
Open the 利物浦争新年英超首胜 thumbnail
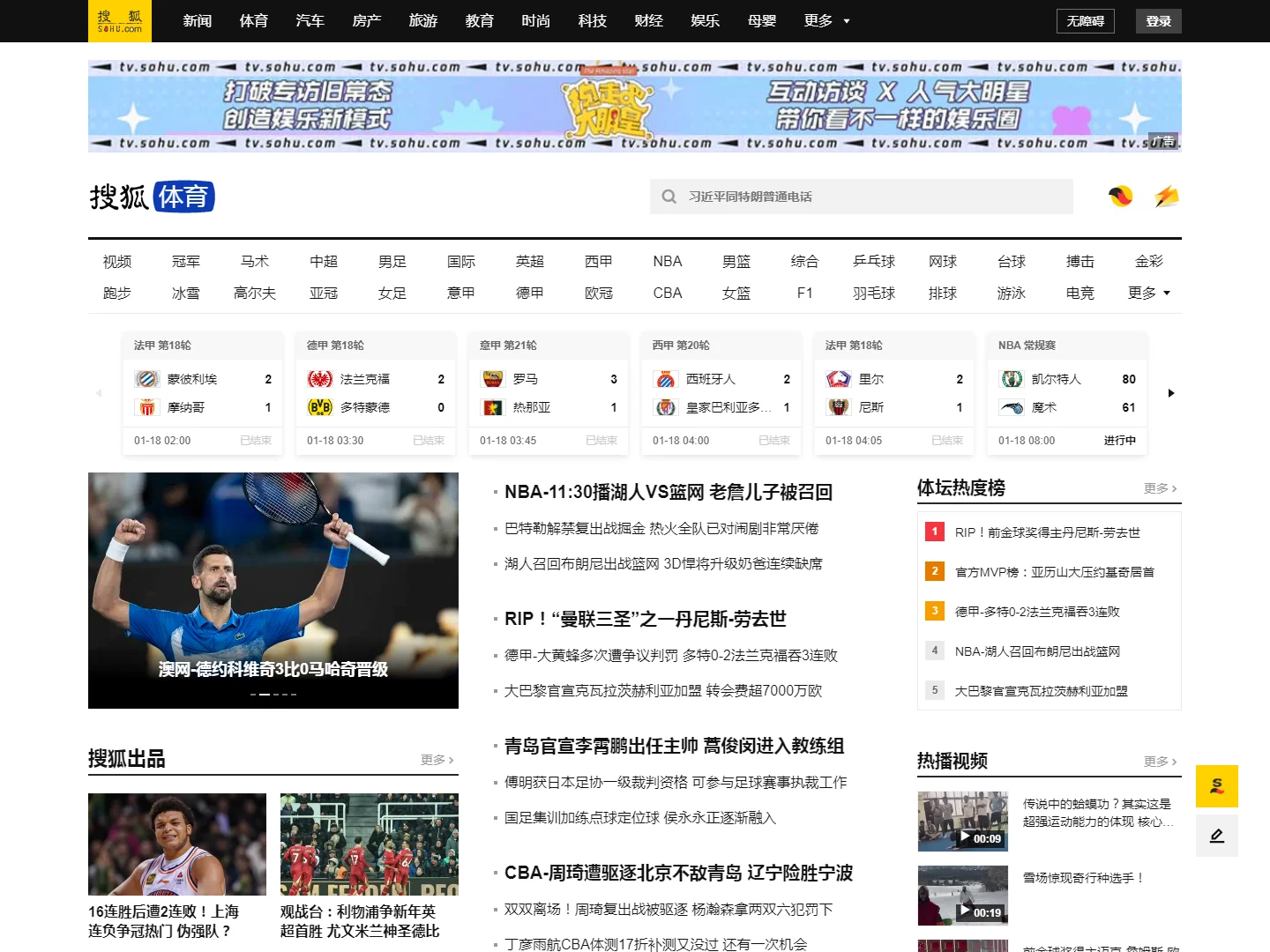click(x=370, y=844)
